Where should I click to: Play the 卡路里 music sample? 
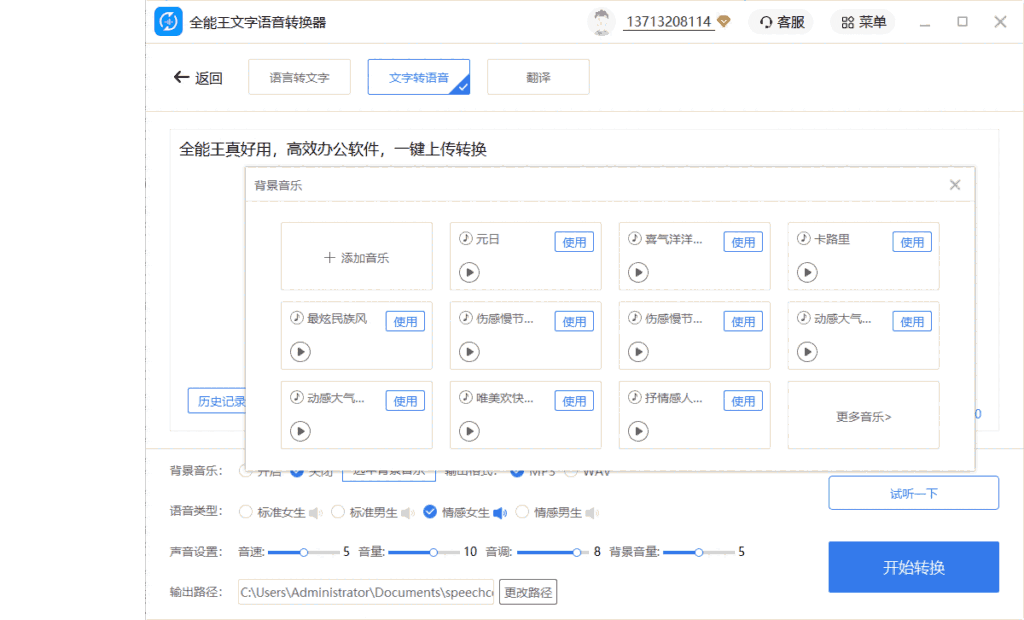807,272
